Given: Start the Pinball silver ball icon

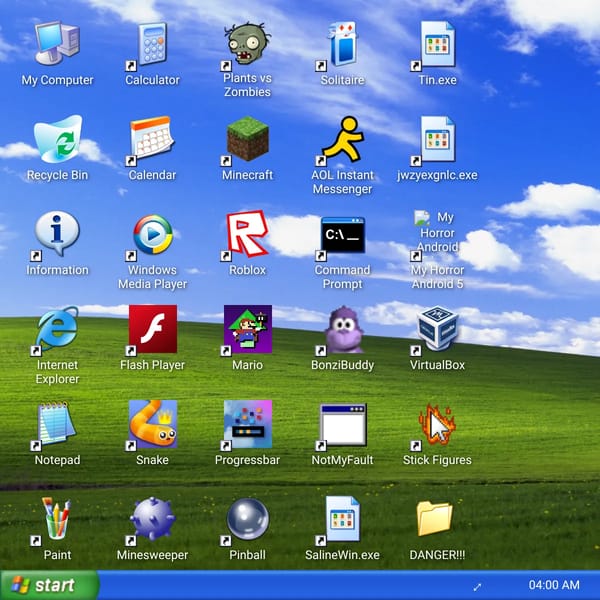Looking at the screenshot, I should (248, 519).
